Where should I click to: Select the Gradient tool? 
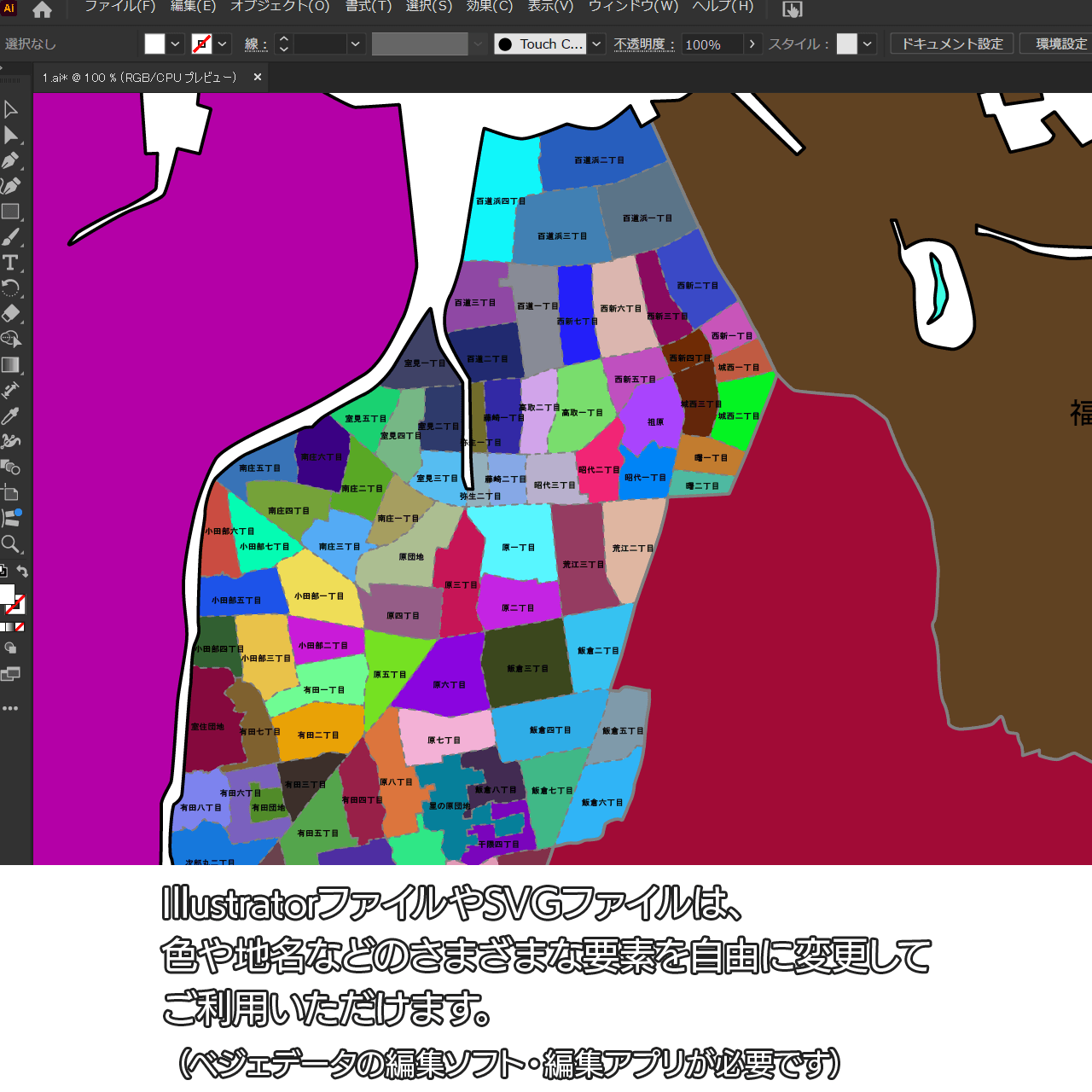click(10, 365)
